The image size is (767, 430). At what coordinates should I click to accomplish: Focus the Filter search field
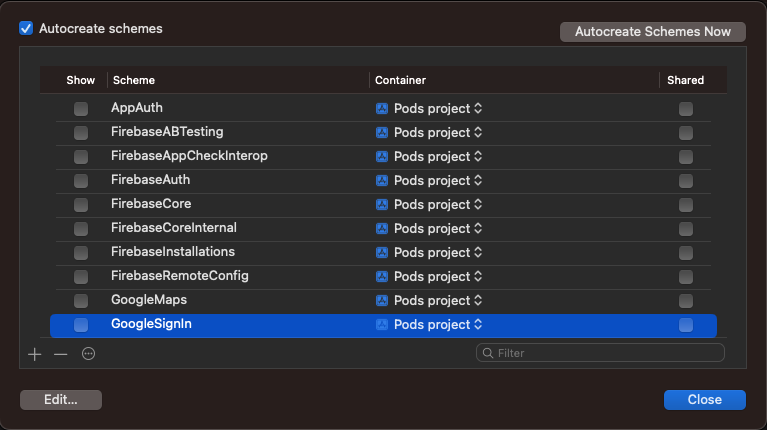[600, 353]
